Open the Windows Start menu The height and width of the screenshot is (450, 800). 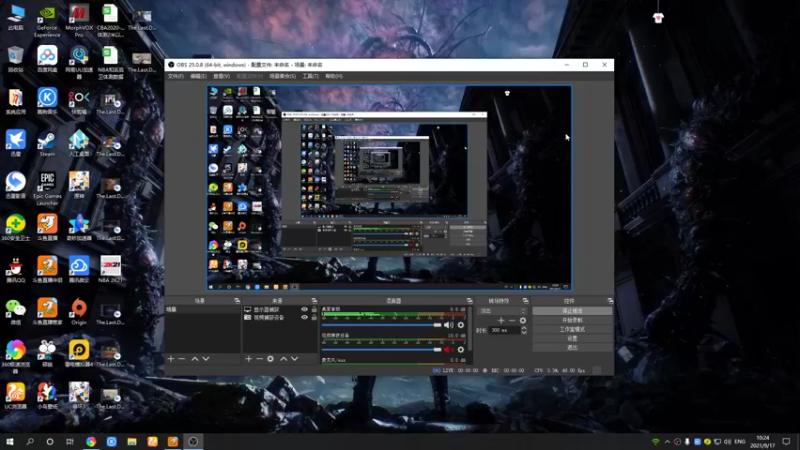(10, 441)
